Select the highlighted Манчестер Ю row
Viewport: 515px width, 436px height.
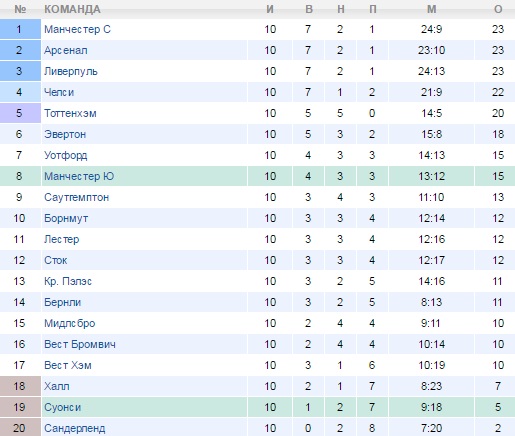pyautogui.click(x=257, y=176)
